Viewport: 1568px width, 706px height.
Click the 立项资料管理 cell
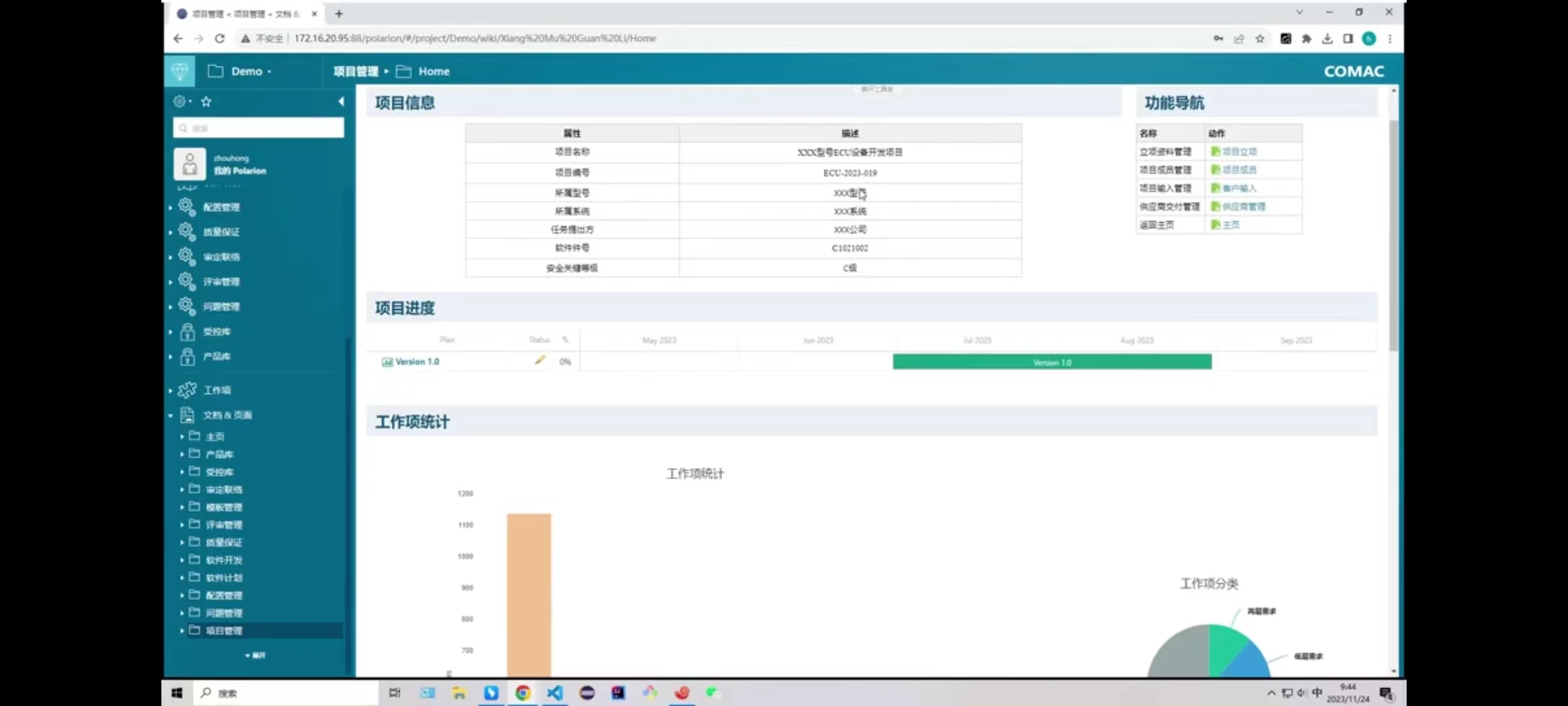click(x=1170, y=152)
